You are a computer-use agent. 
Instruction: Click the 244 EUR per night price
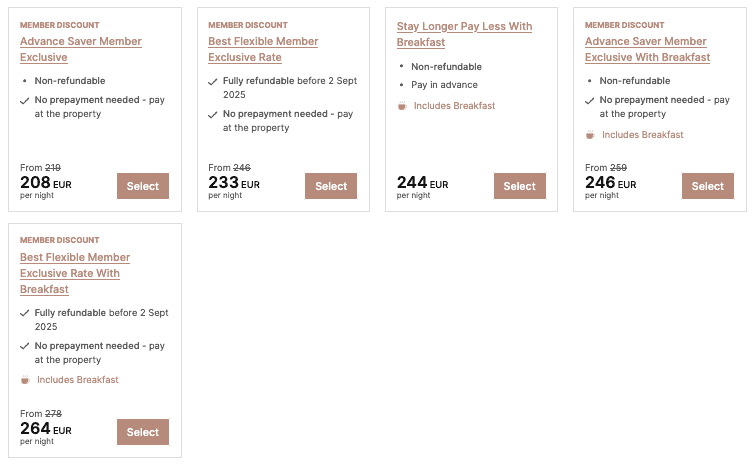click(422, 184)
